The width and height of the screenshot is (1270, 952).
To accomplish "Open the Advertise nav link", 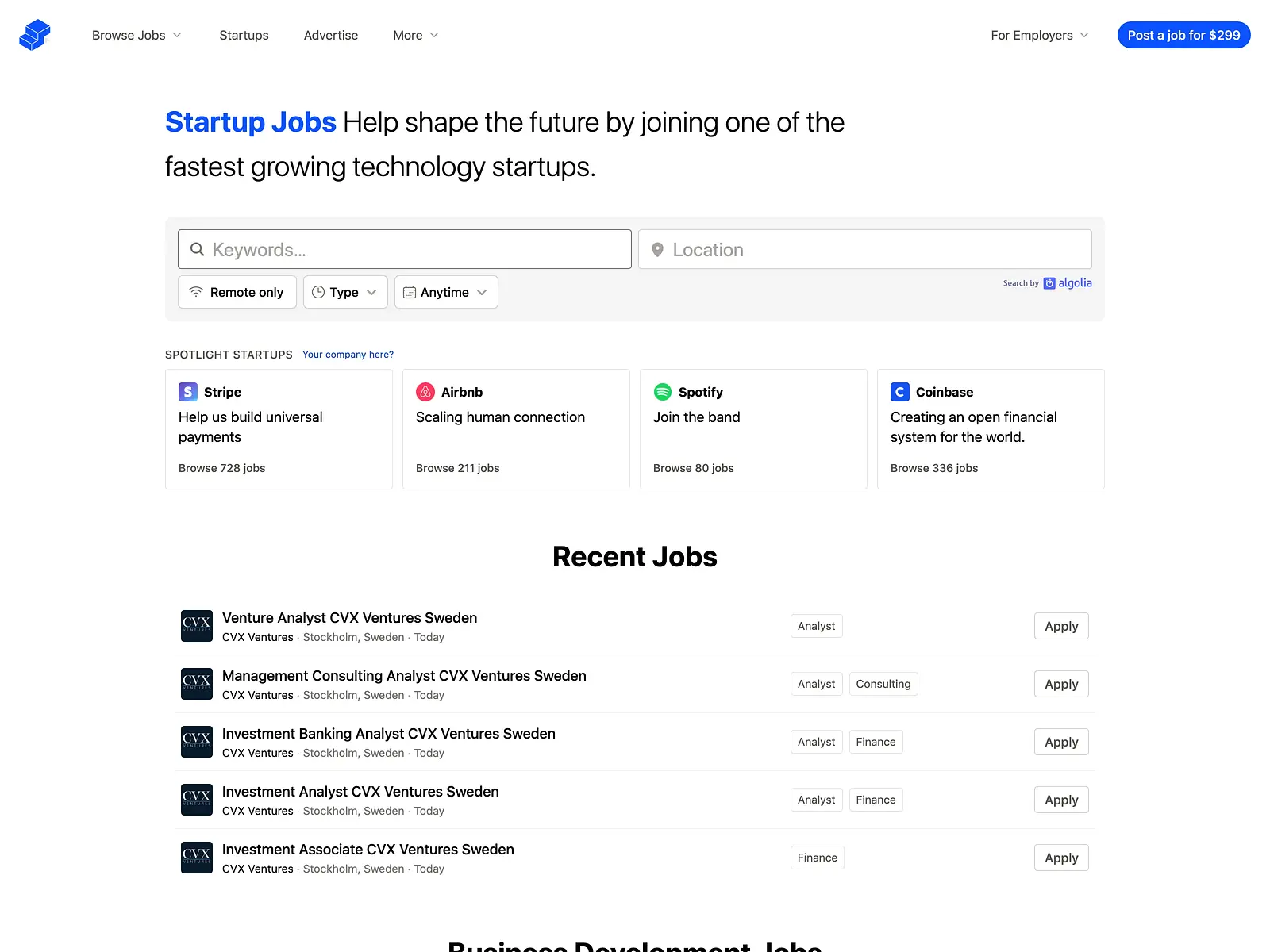I will point(331,35).
